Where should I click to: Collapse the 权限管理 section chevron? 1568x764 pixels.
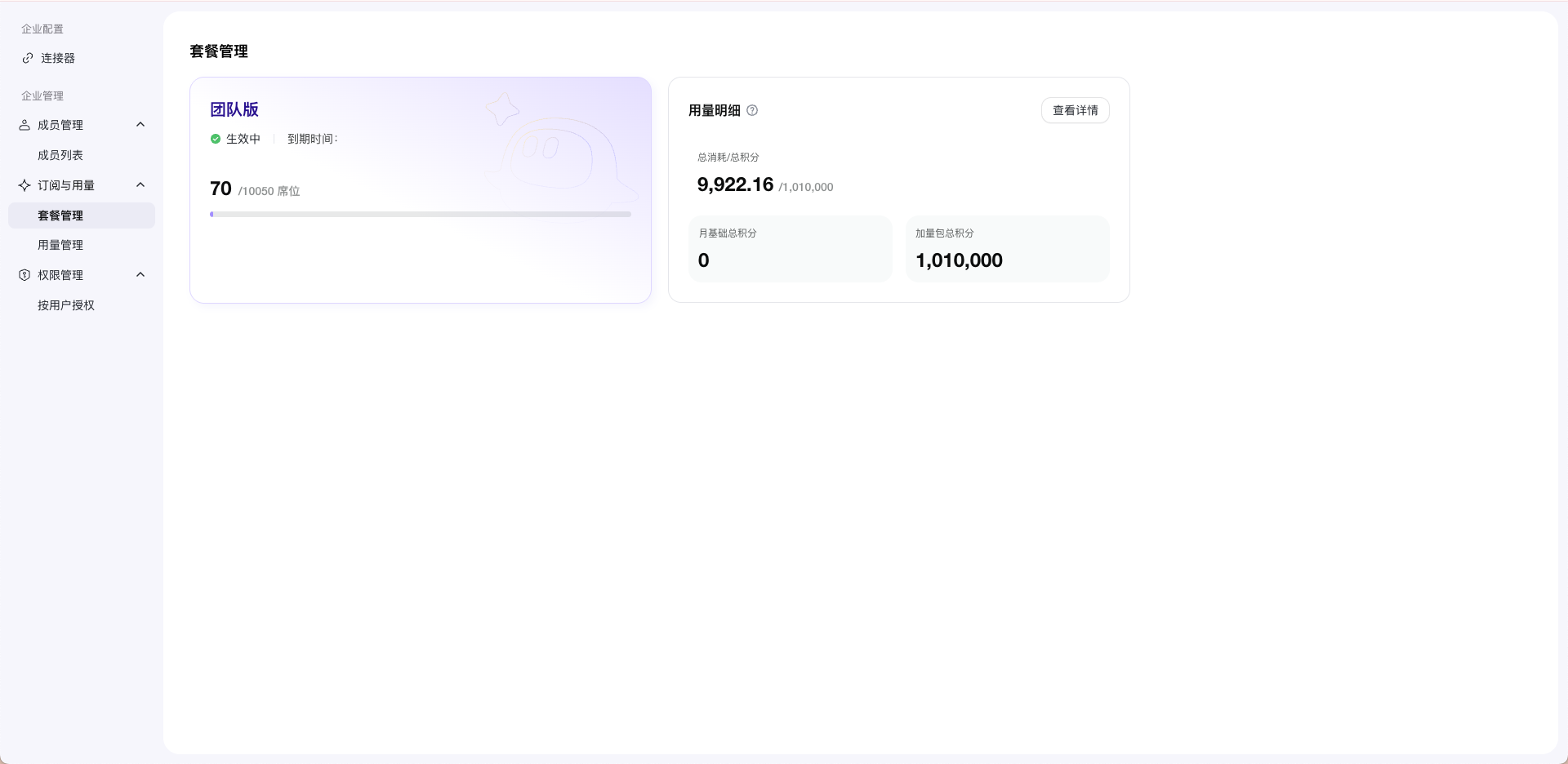[x=140, y=275]
